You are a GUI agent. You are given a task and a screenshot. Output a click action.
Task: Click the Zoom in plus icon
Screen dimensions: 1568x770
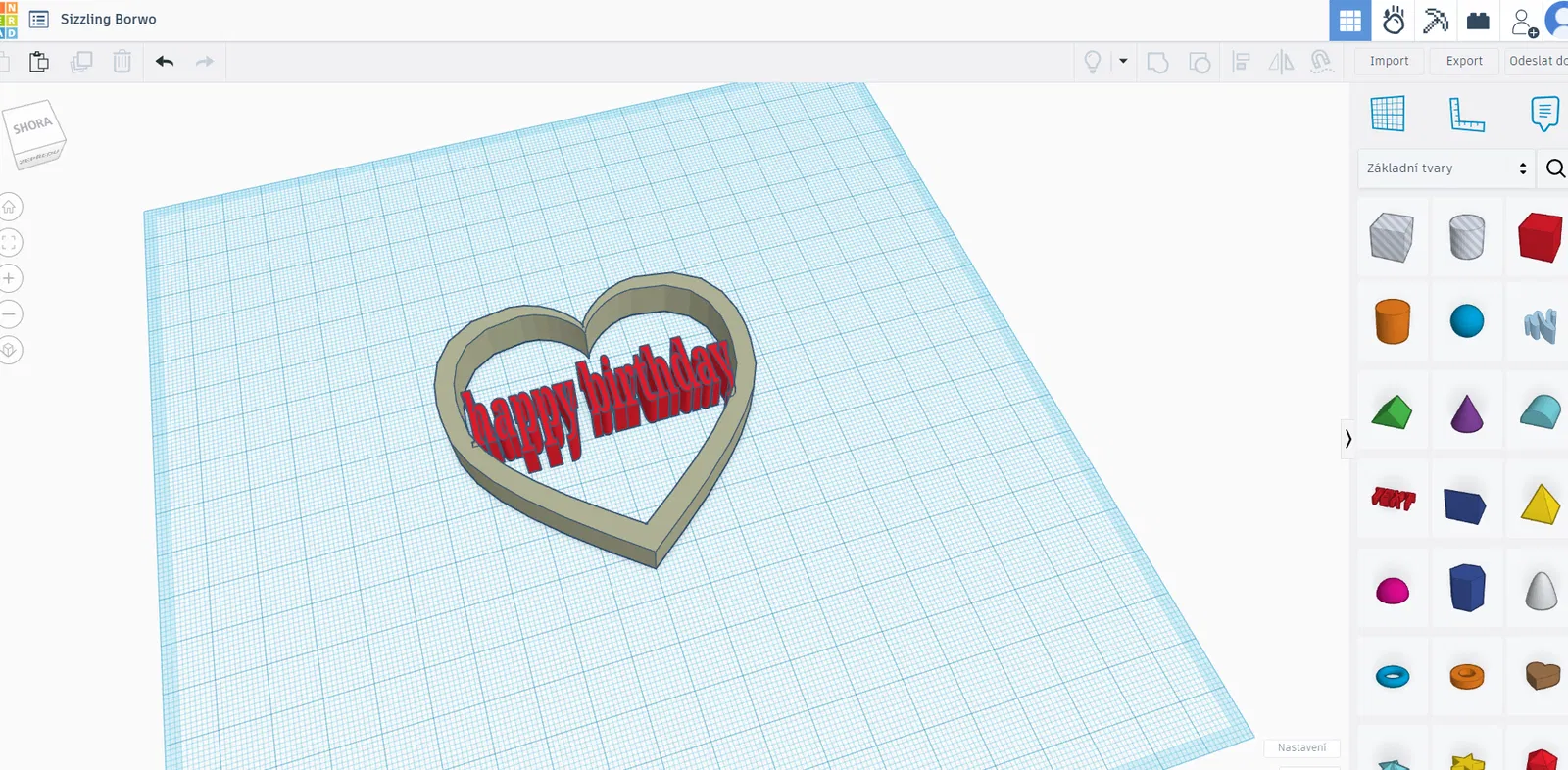9,278
